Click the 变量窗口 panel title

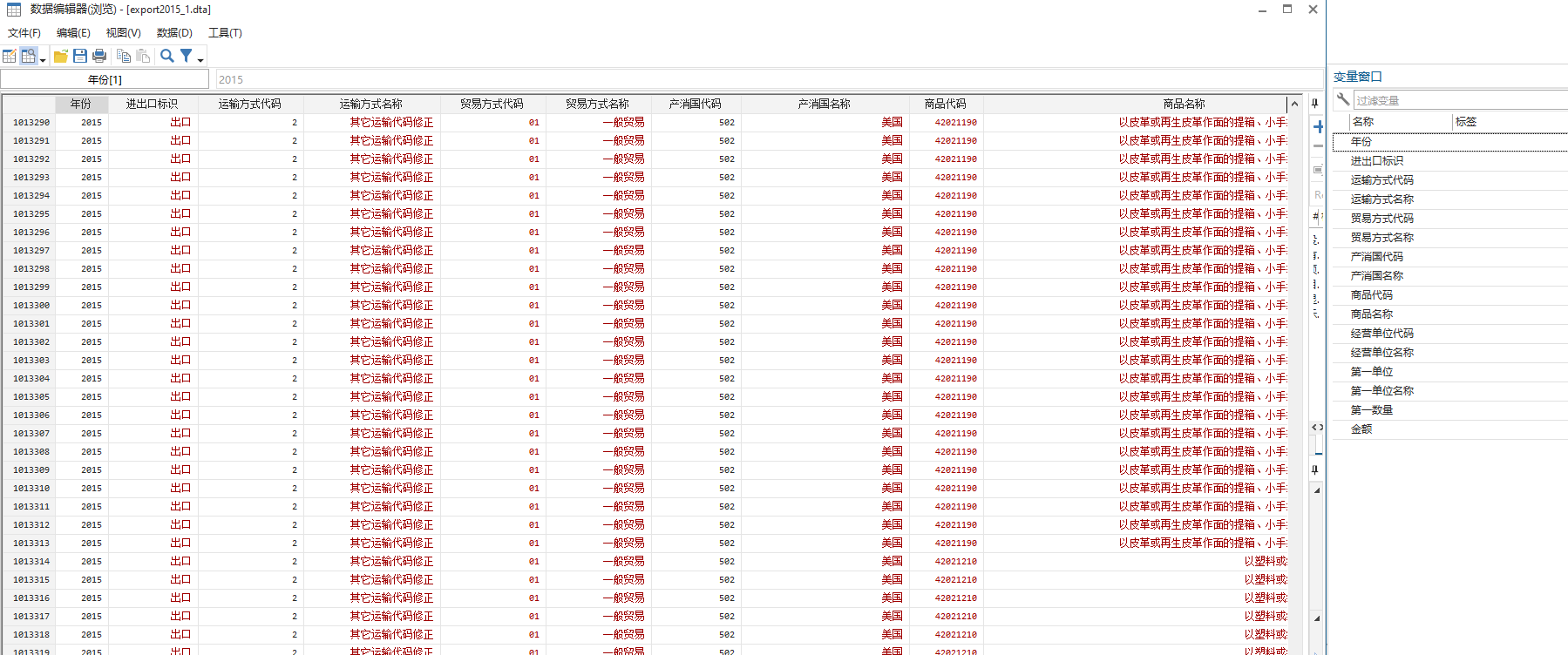(1357, 77)
